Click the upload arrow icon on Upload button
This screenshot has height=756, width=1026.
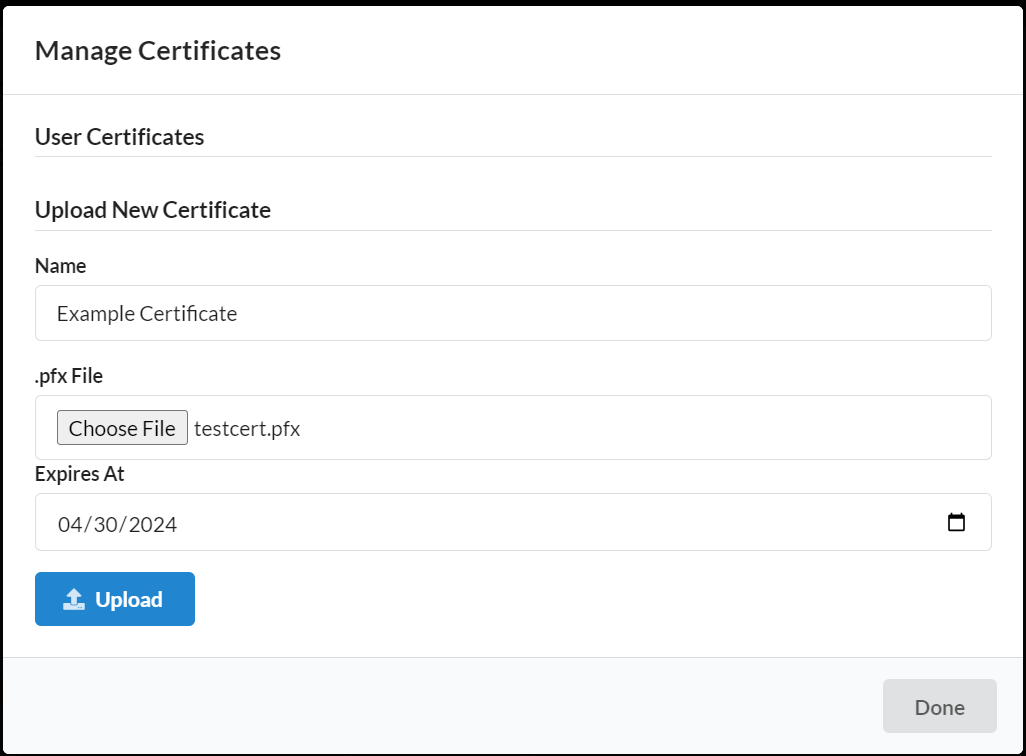(72, 598)
